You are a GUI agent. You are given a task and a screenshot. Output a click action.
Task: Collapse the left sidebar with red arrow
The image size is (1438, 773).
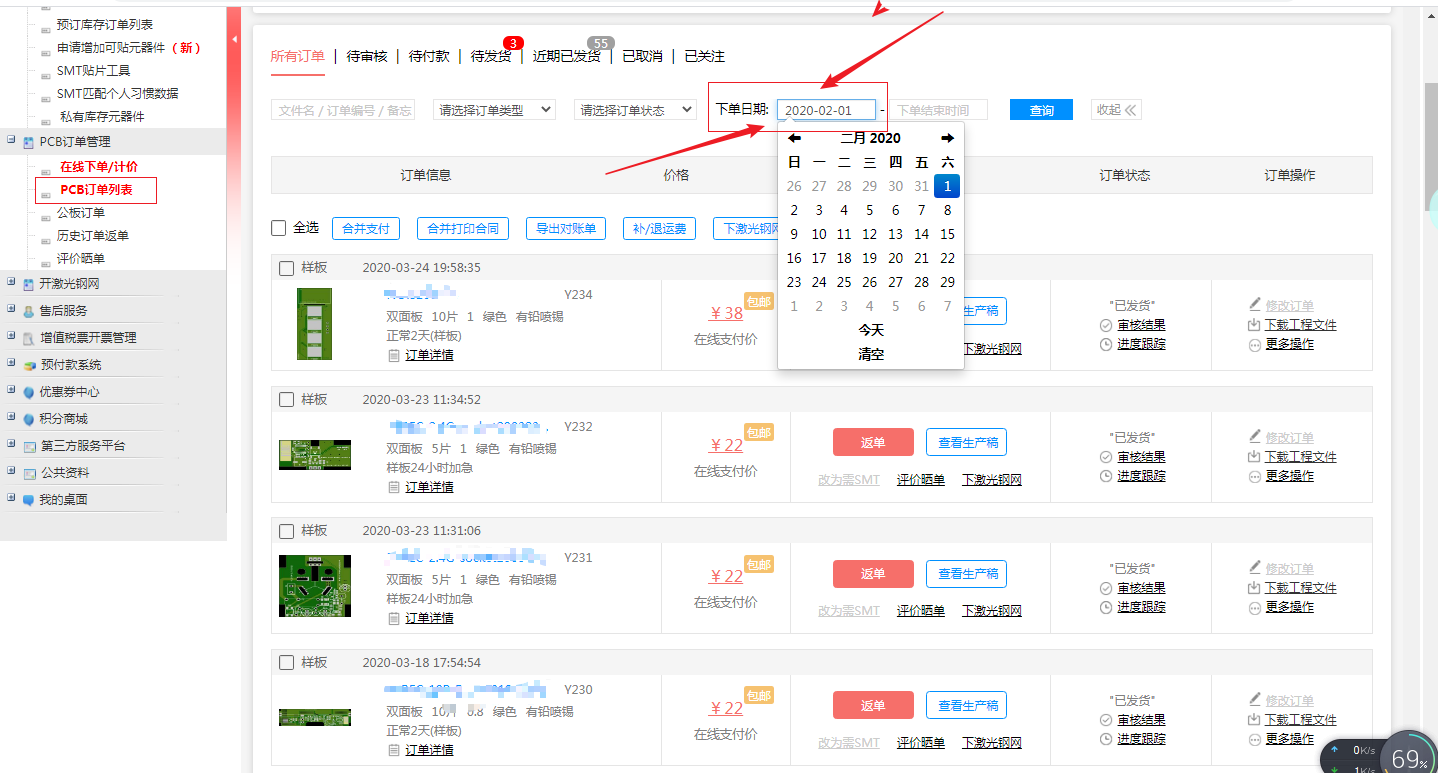tap(234, 40)
